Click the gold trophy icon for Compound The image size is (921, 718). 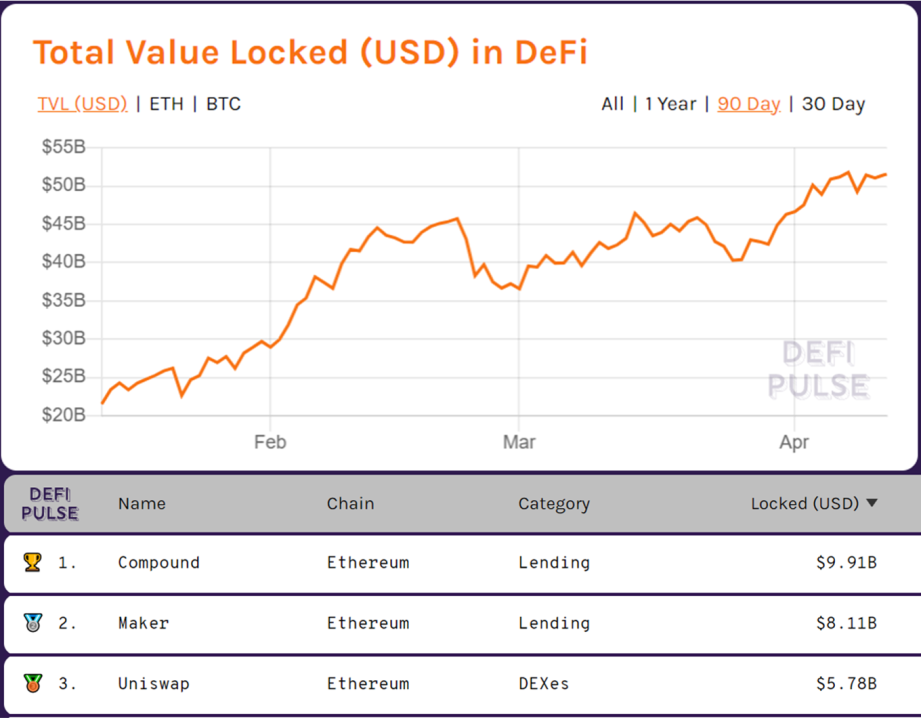(32, 562)
